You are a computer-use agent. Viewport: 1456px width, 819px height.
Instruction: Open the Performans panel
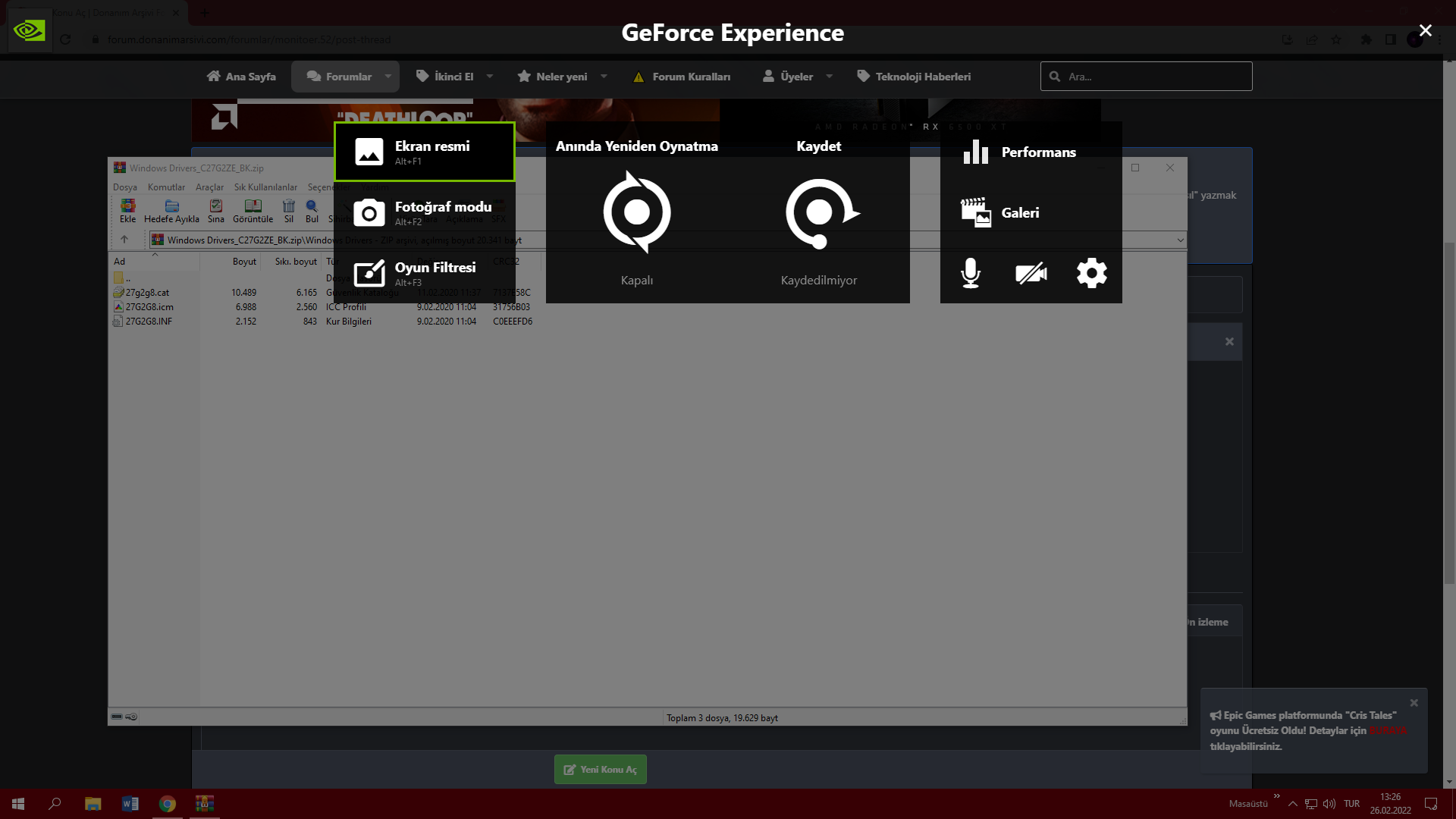point(1031,152)
